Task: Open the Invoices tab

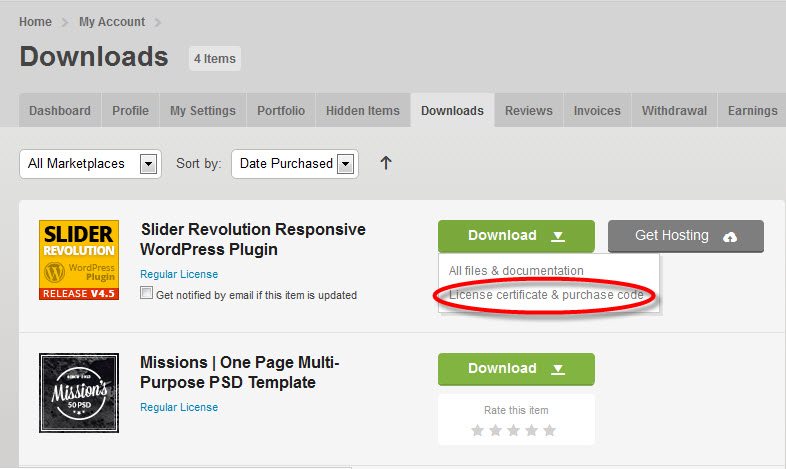Action: tap(597, 110)
